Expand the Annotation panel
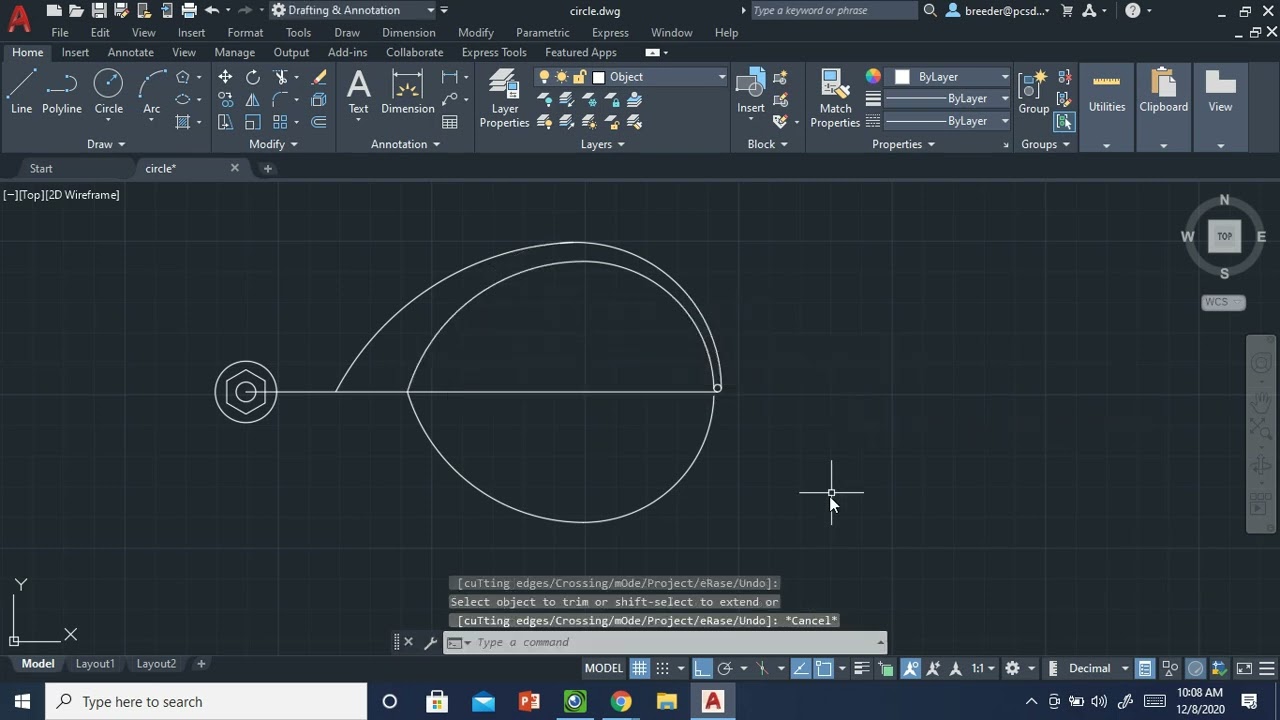The width and height of the screenshot is (1280, 720). coord(405,144)
